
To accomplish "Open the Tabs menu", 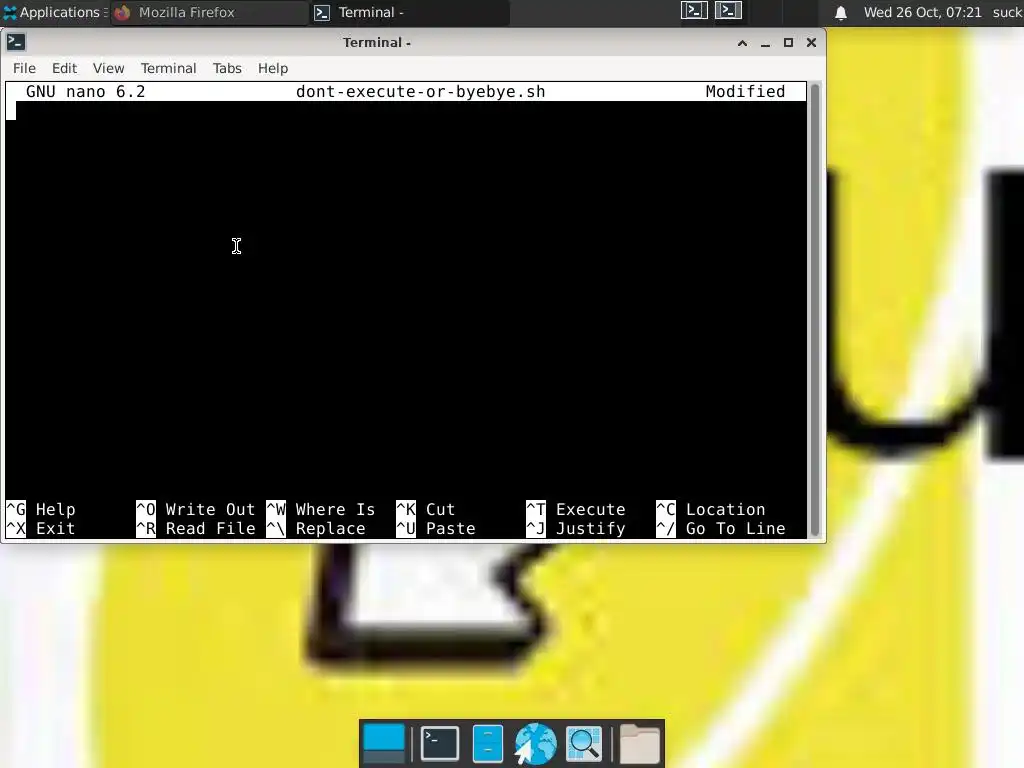I will (x=227, y=68).
